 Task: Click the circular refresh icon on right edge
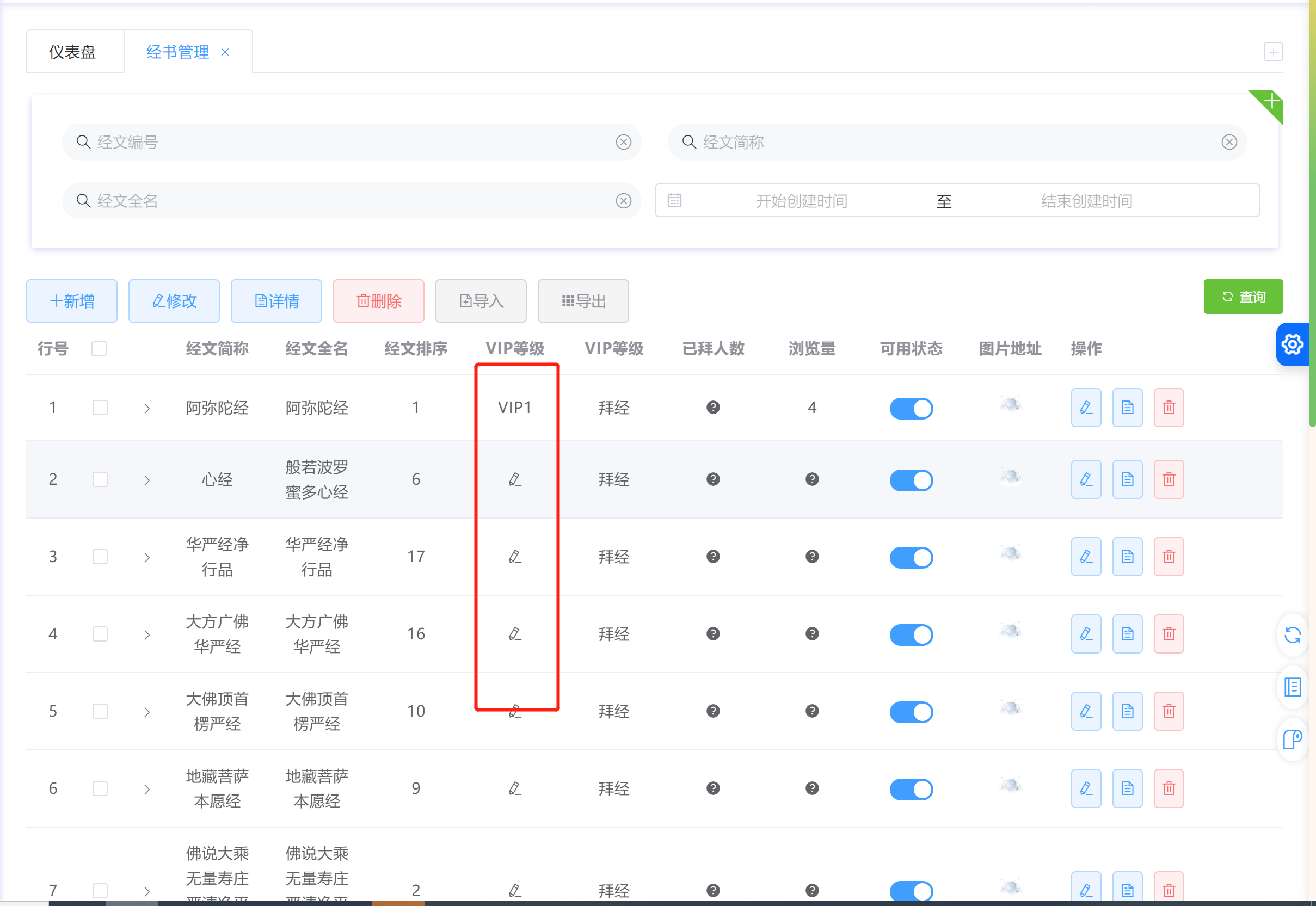click(x=1292, y=635)
